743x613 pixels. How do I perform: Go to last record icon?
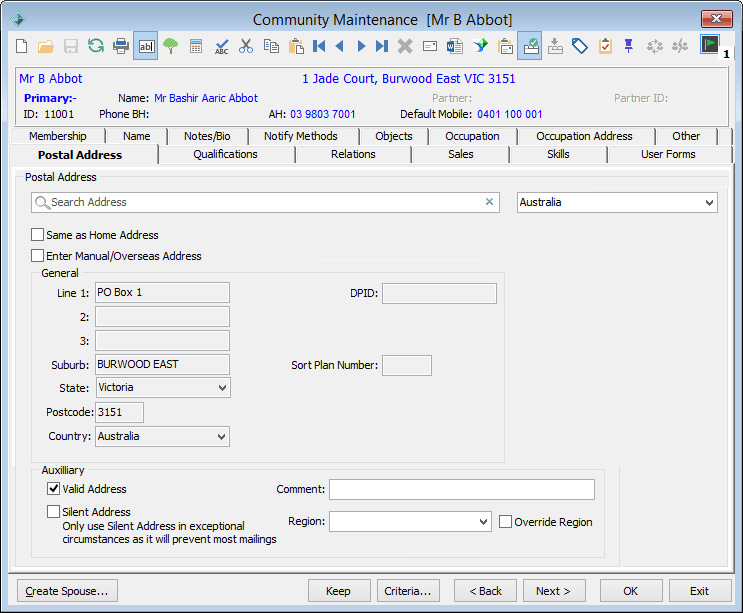[382, 46]
